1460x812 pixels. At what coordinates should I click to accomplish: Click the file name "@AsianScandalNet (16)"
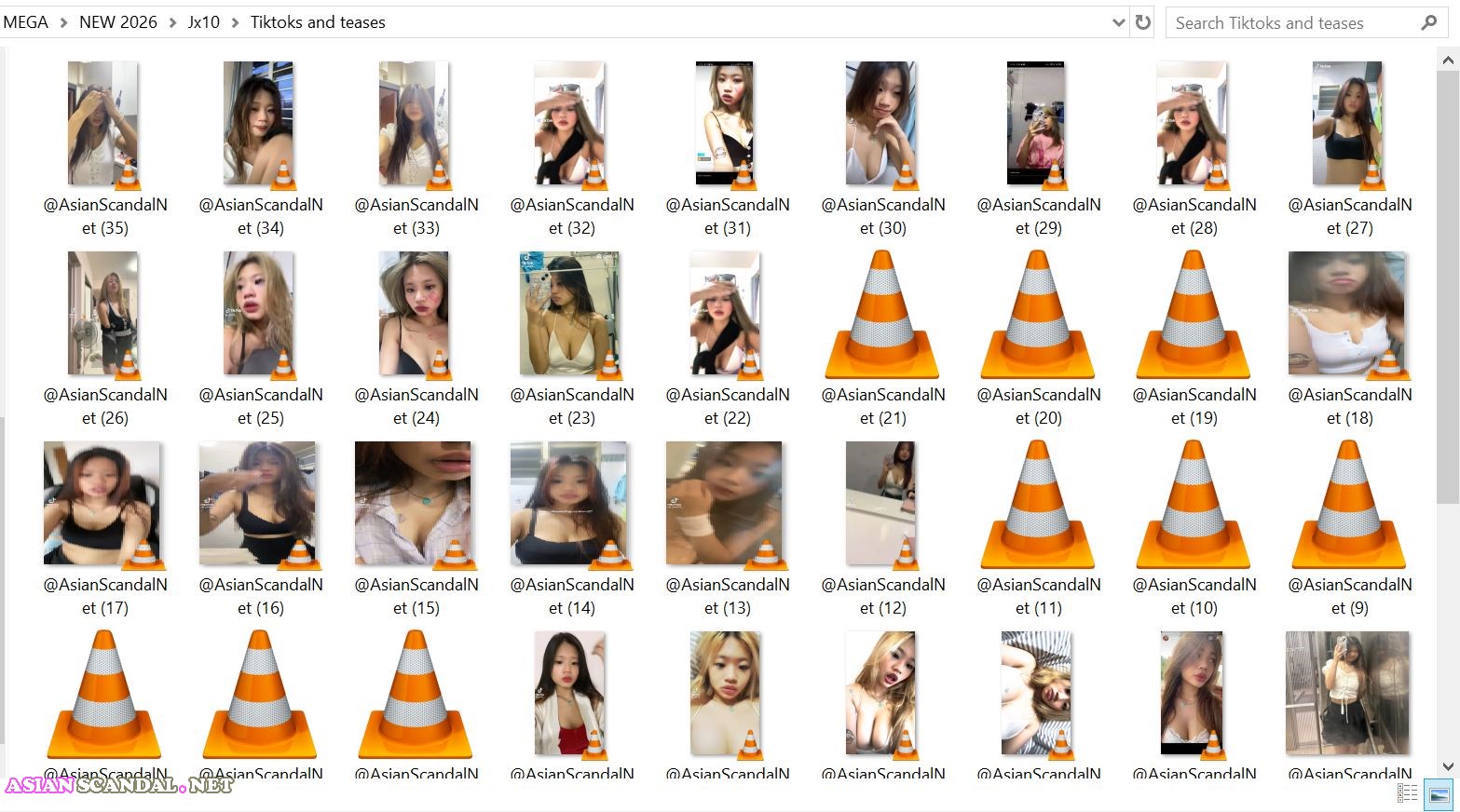click(261, 596)
